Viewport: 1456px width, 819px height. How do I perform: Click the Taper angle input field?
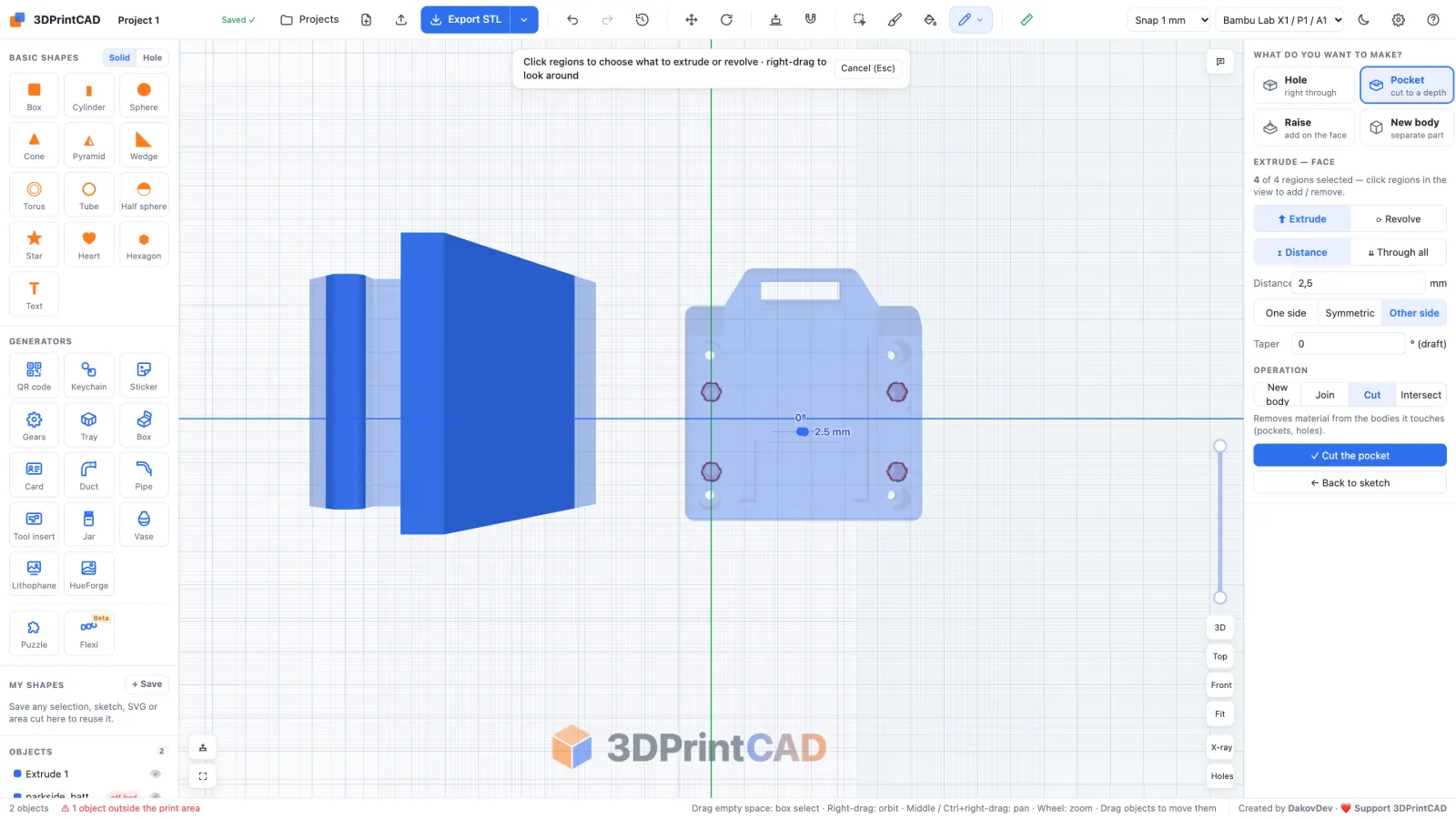1349,344
